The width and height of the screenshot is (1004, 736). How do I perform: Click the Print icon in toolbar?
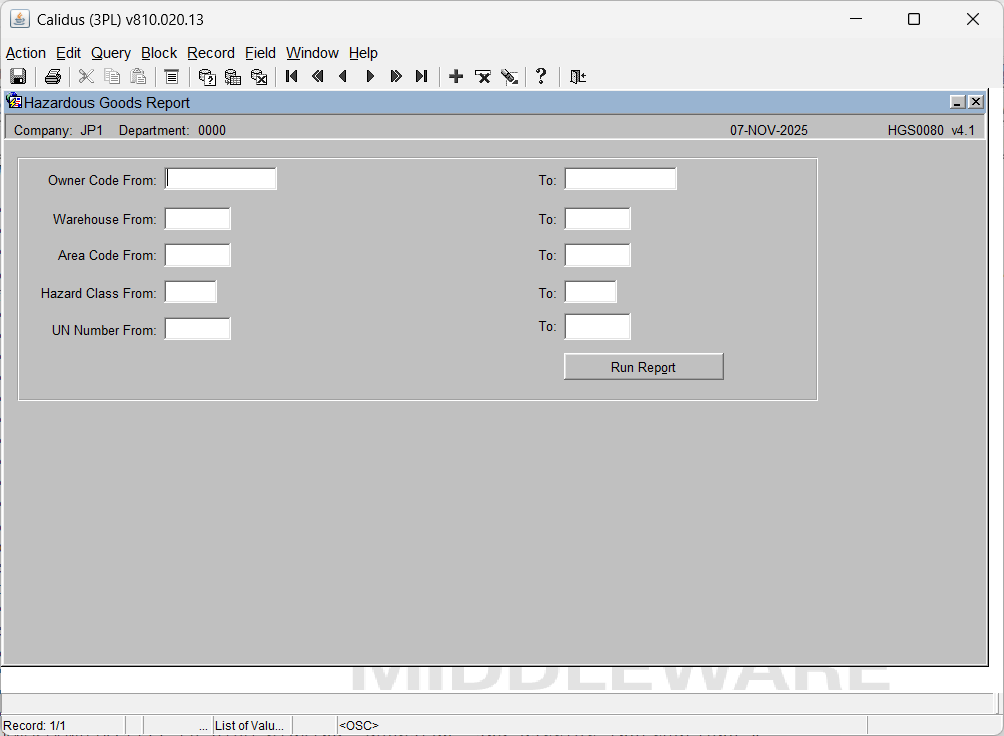[x=53, y=77]
